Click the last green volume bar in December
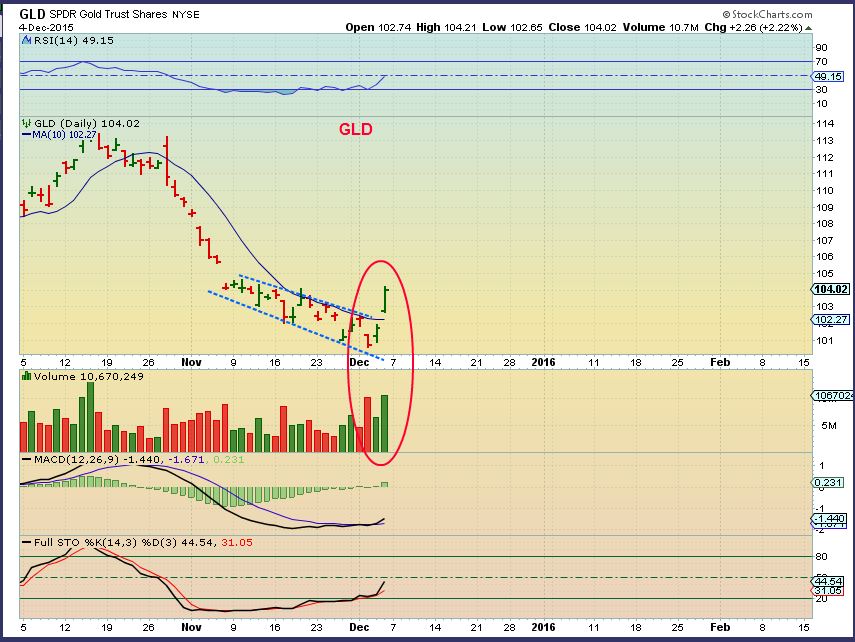The image size is (855, 642). pyautogui.click(x=384, y=423)
